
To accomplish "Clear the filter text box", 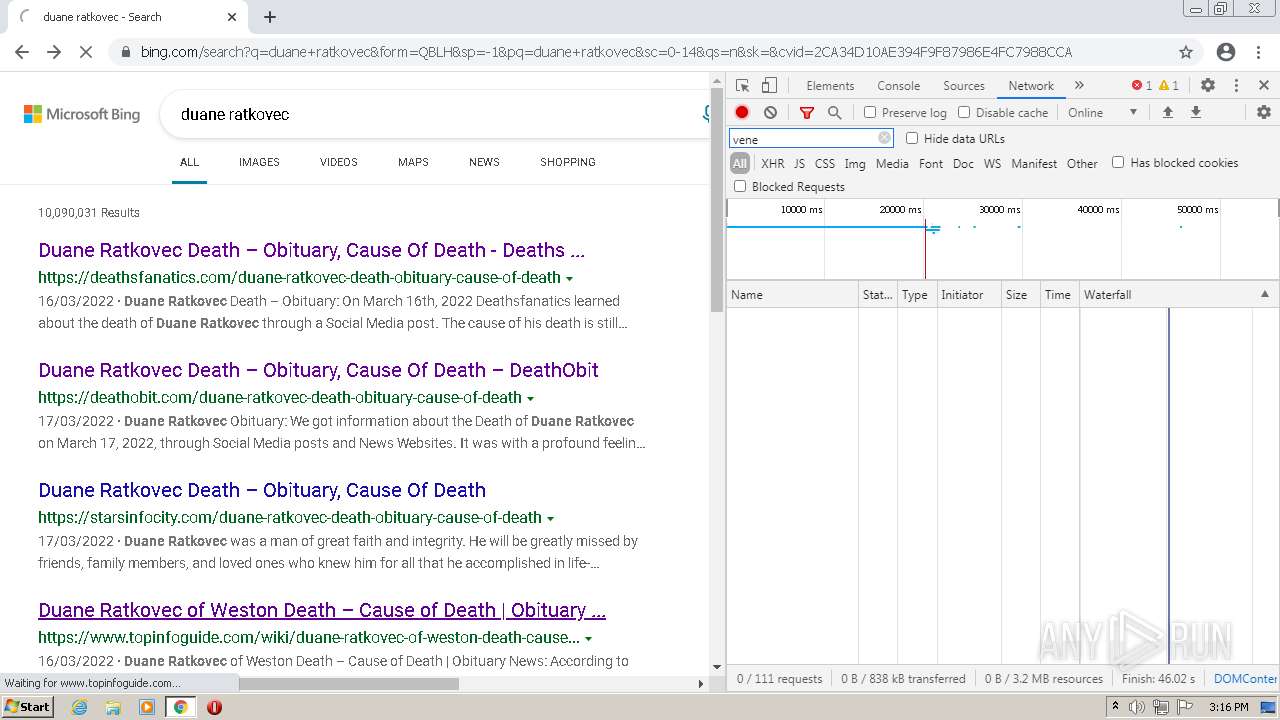I will (884, 139).
